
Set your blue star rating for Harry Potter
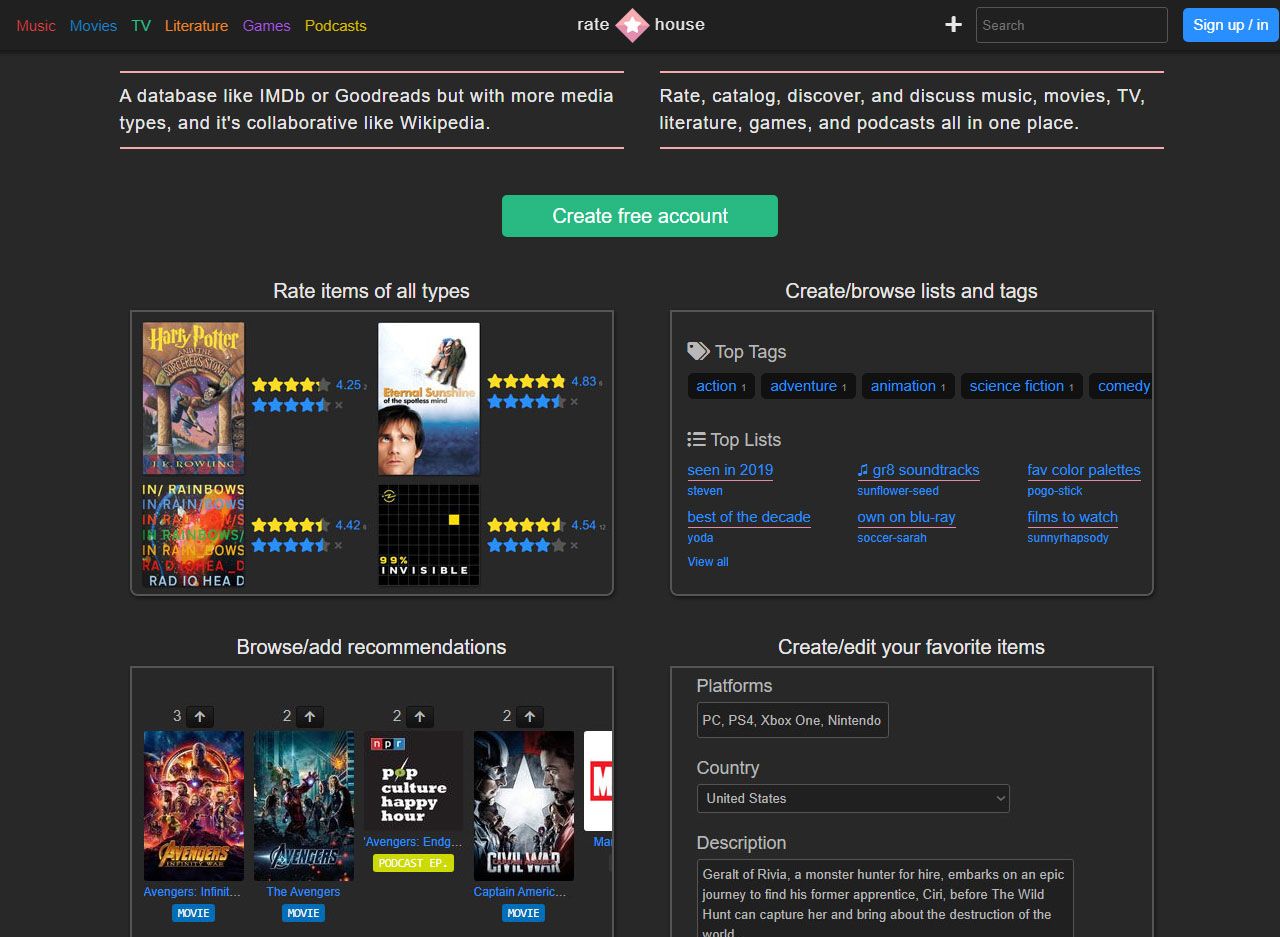(290, 406)
